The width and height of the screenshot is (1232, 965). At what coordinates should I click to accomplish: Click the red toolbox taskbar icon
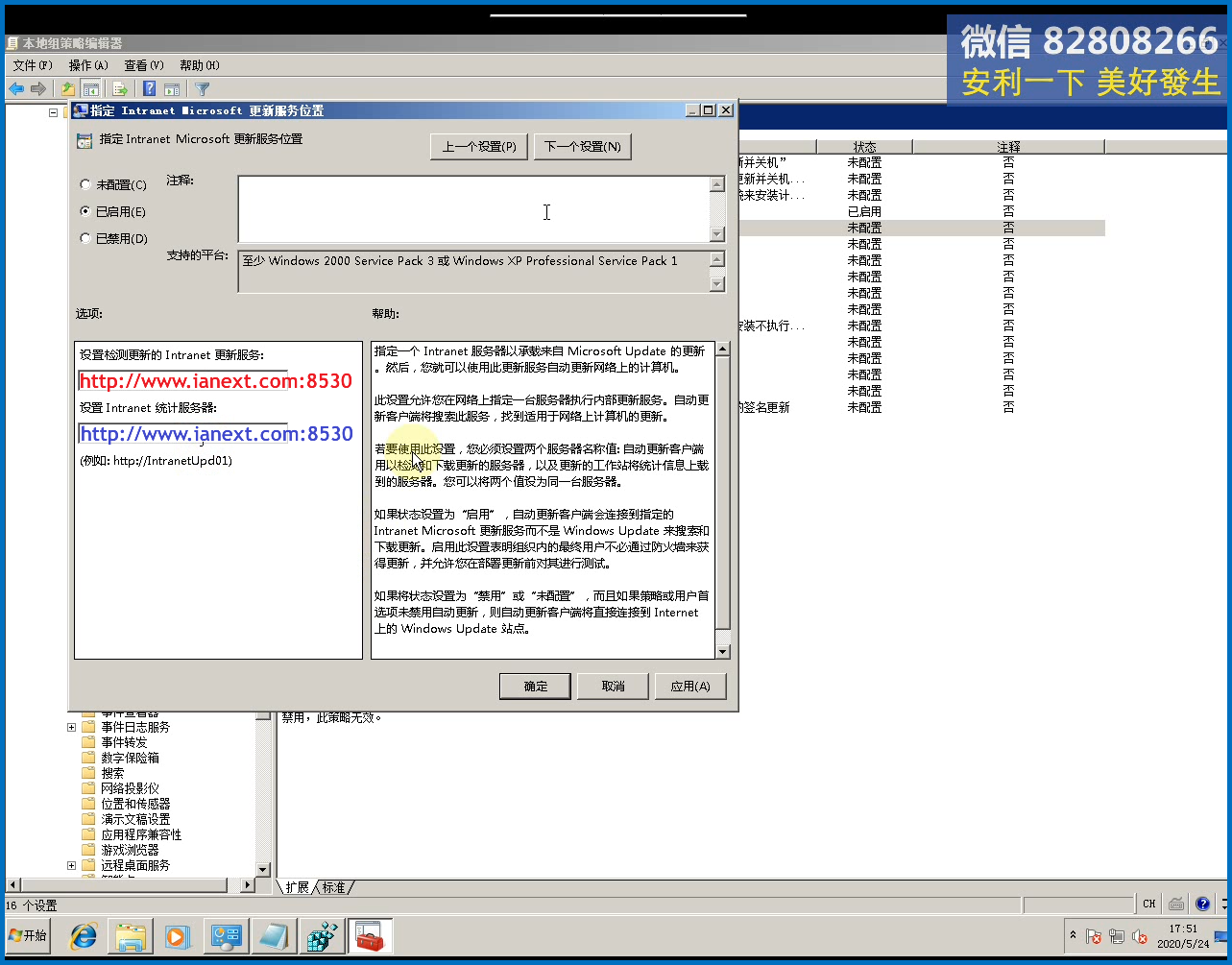tap(370, 936)
